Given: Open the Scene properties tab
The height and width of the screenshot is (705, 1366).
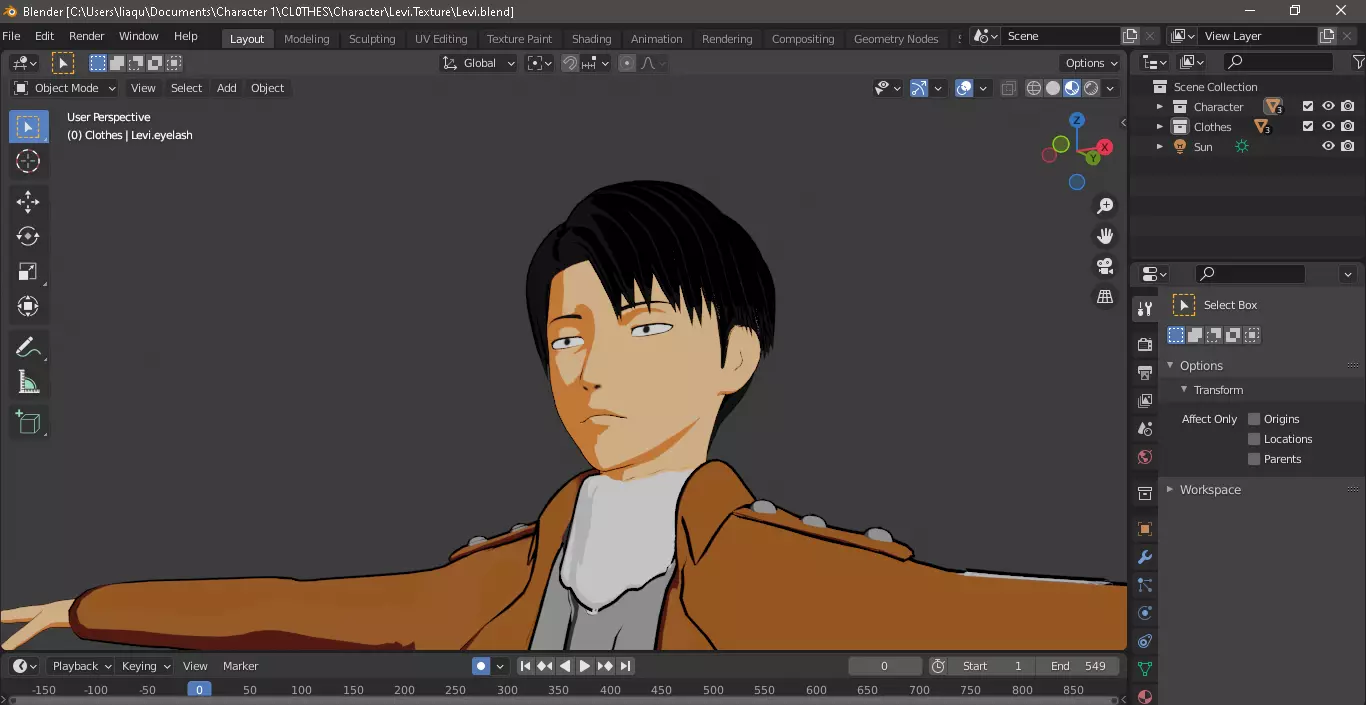Looking at the screenshot, I should (x=1145, y=428).
